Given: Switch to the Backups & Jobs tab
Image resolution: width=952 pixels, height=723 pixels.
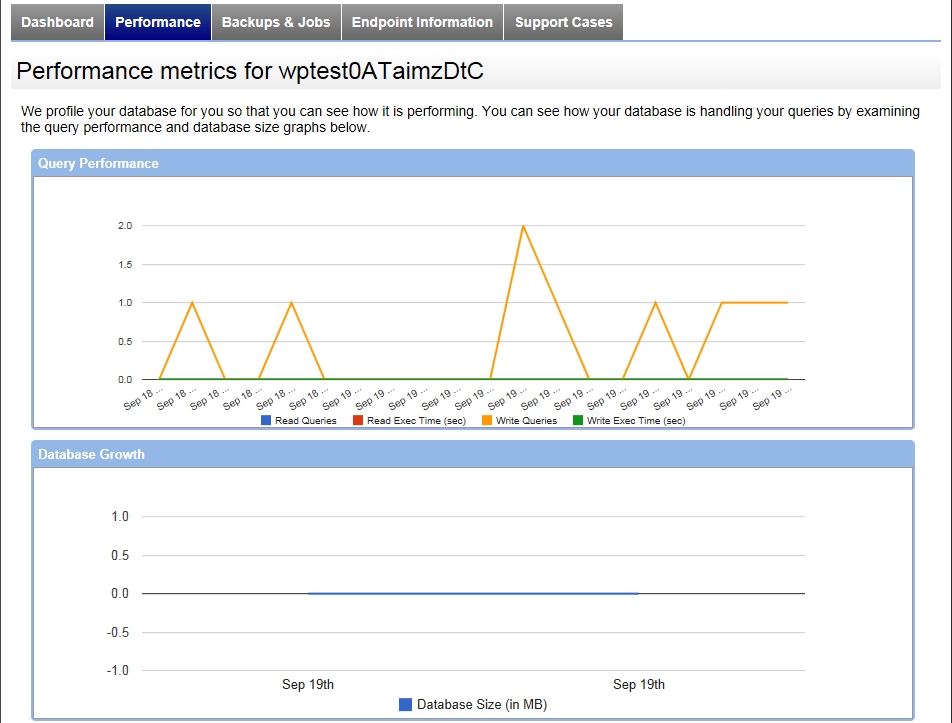Looking at the screenshot, I should [x=276, y=22].
